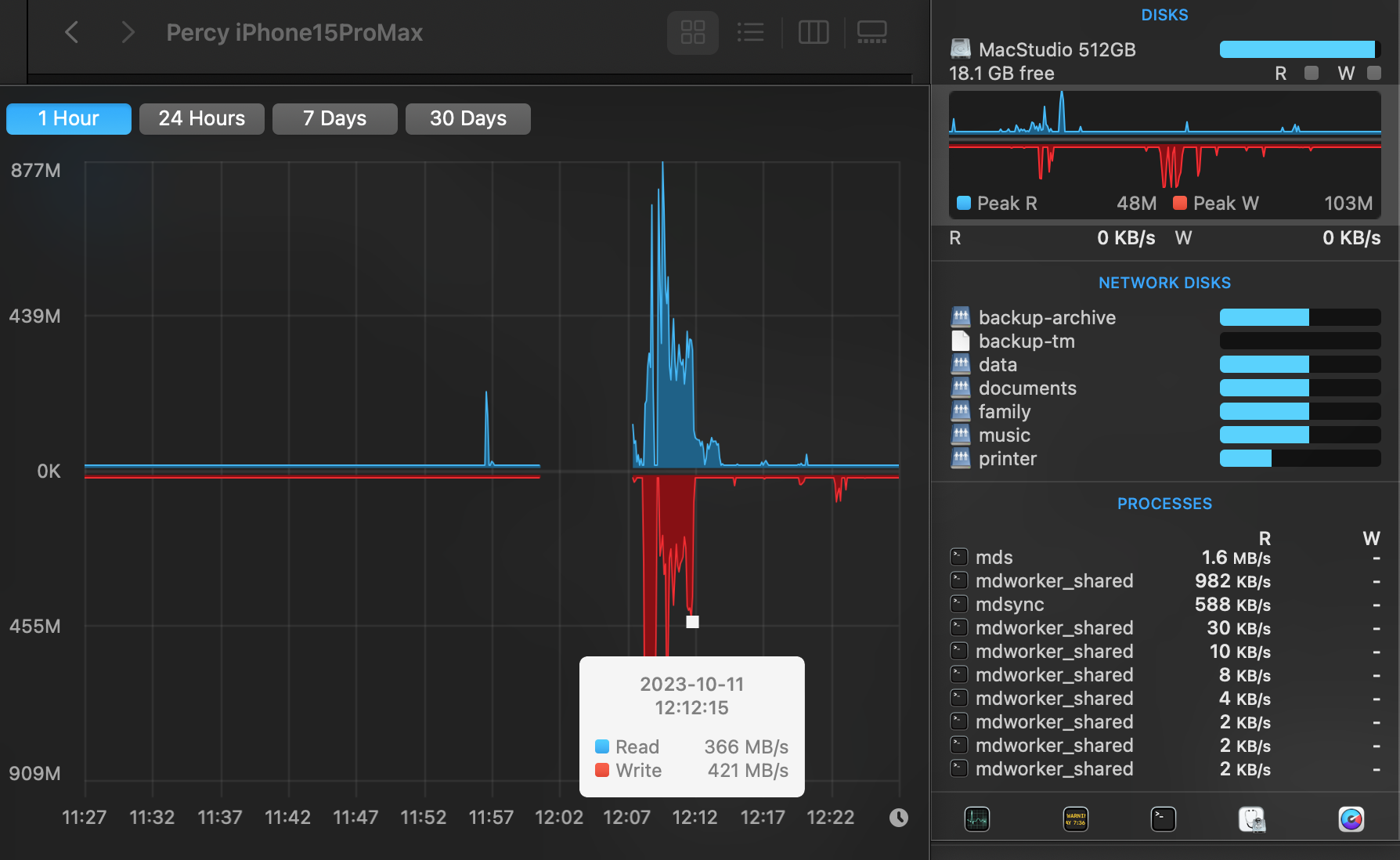Click the red Write swatch in tooltip
The width and height of the screenshot is (1400, 860).
tap(602, 770)
